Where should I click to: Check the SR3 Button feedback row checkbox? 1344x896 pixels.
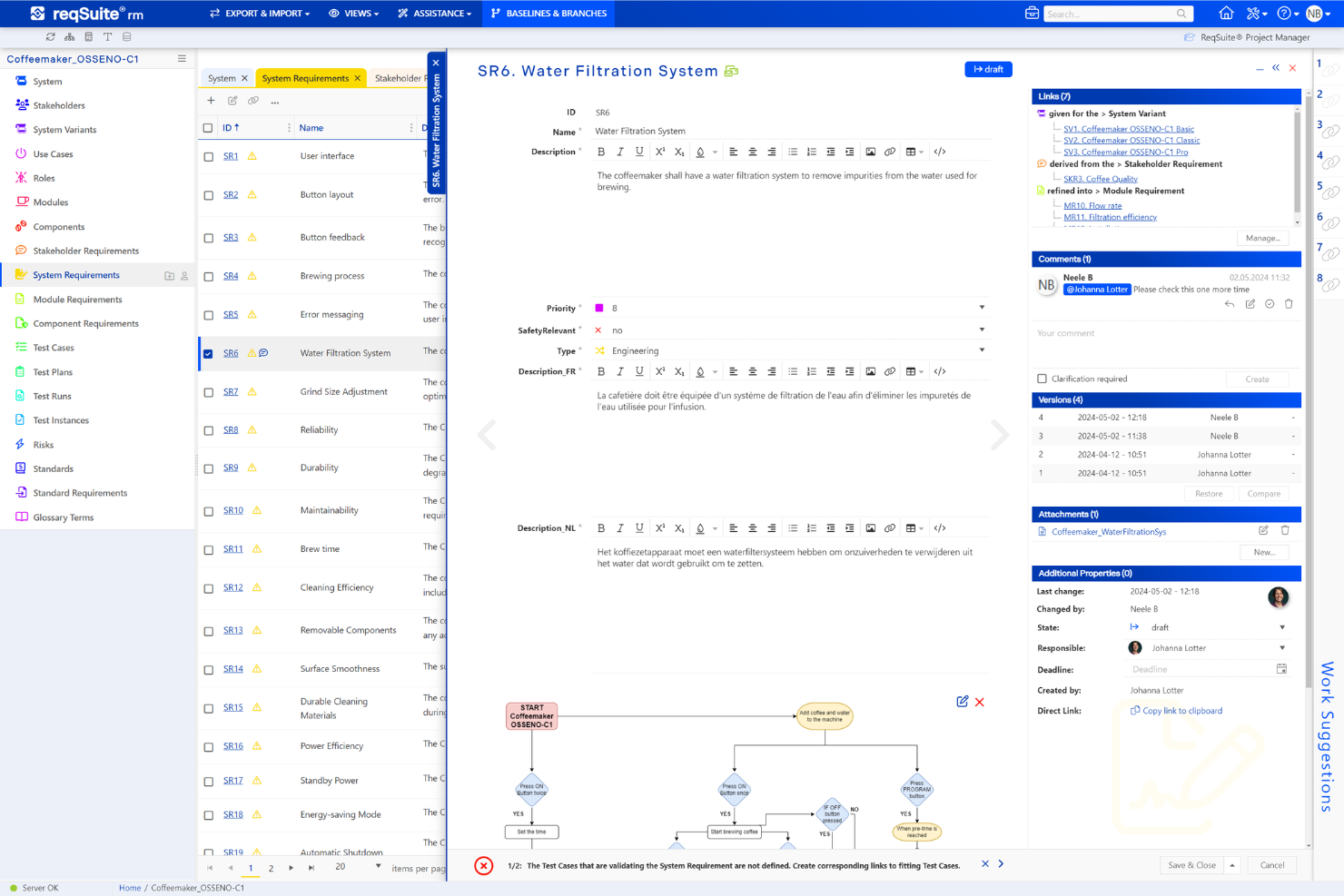click(208, 238)
